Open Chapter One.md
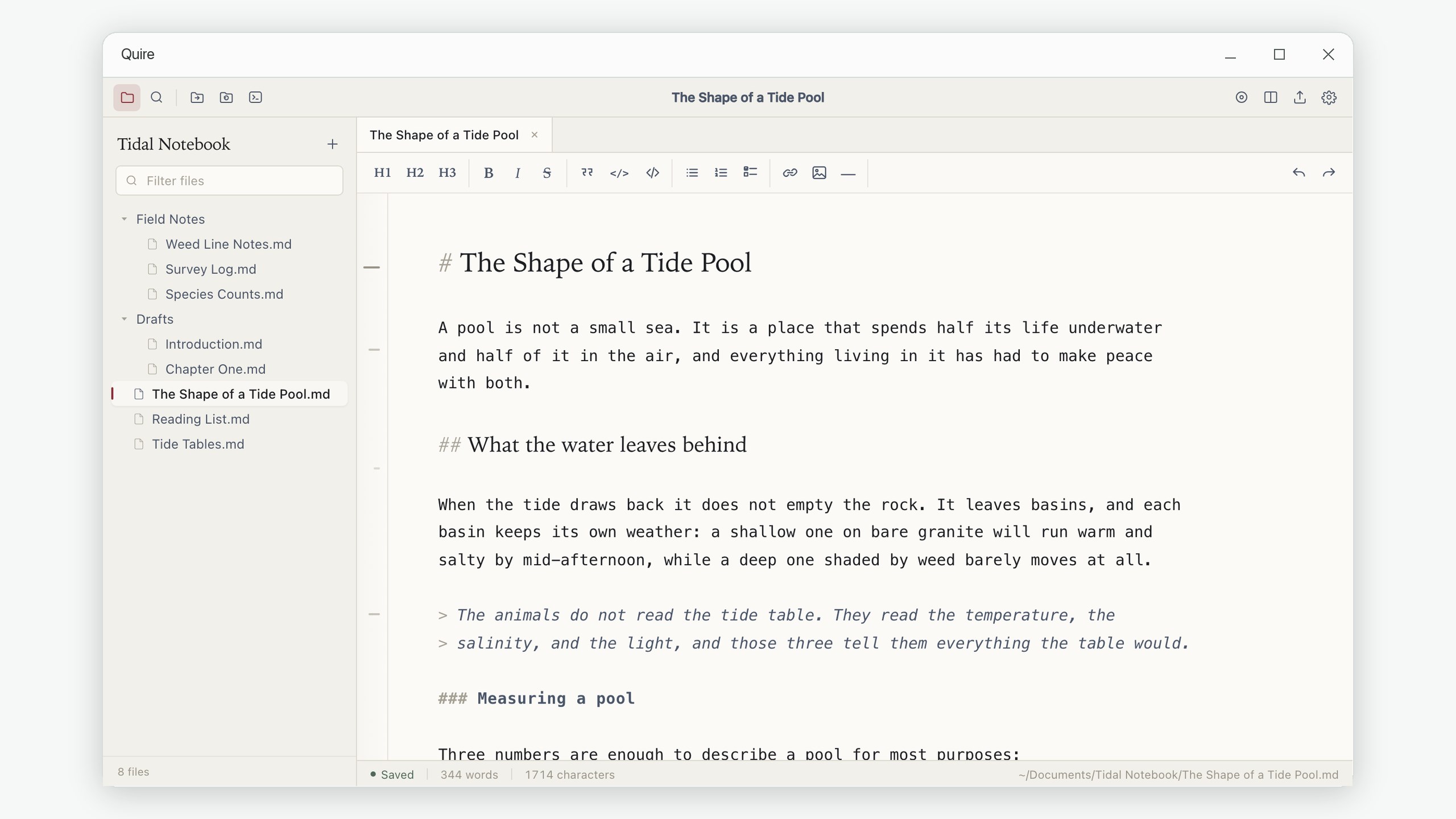Screen dimensions: 1456x819 (230, 369)
